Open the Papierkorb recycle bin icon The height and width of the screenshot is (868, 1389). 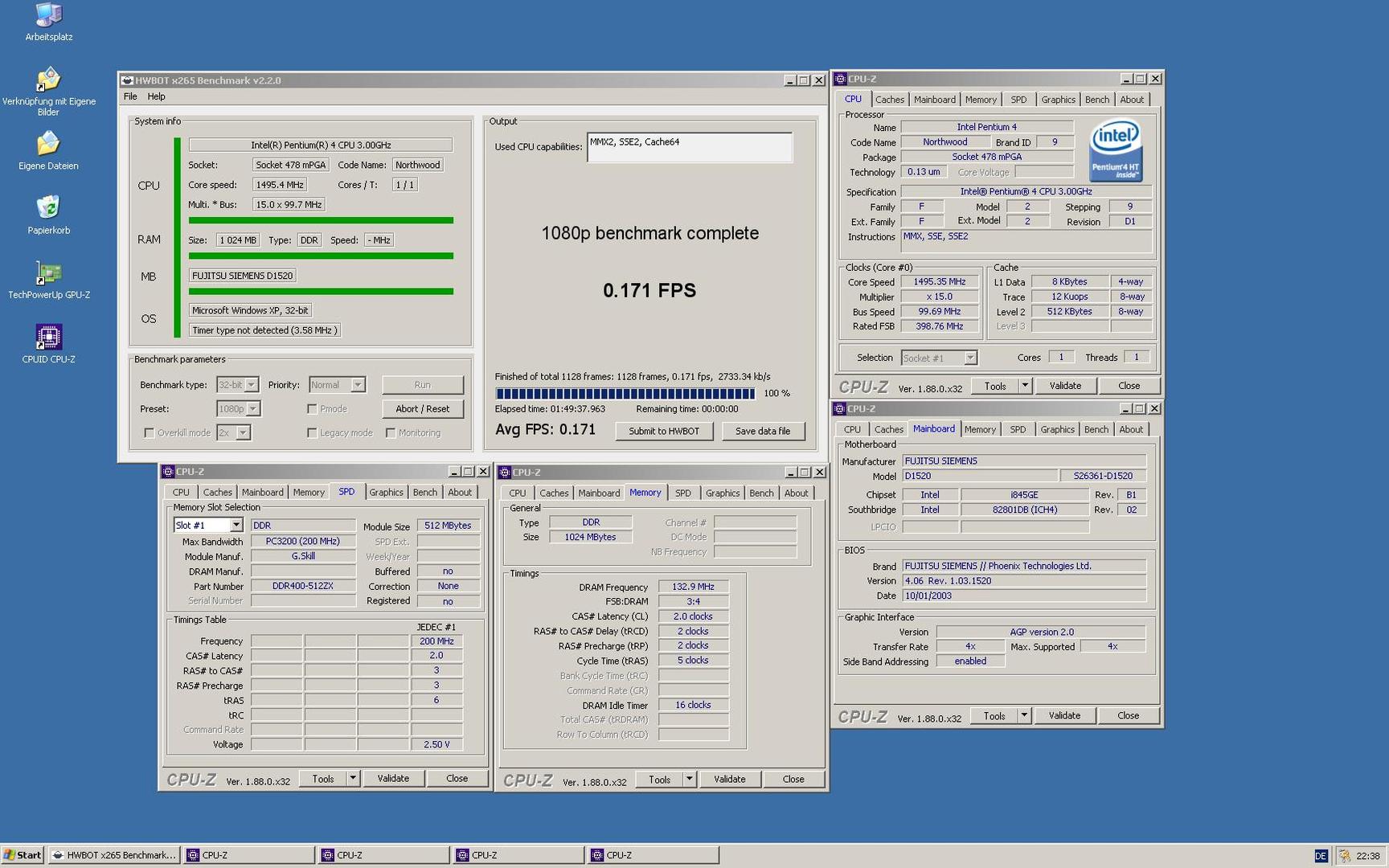(48, 215)
